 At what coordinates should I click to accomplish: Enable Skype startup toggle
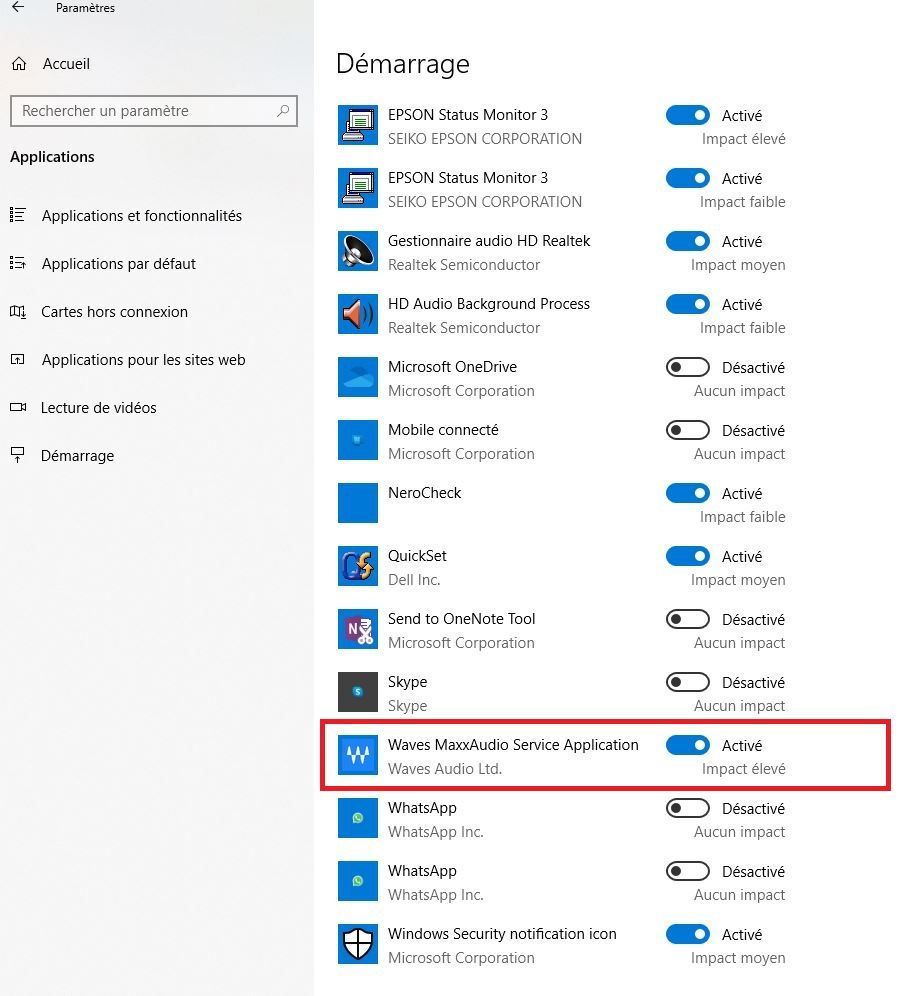(687, 682)
